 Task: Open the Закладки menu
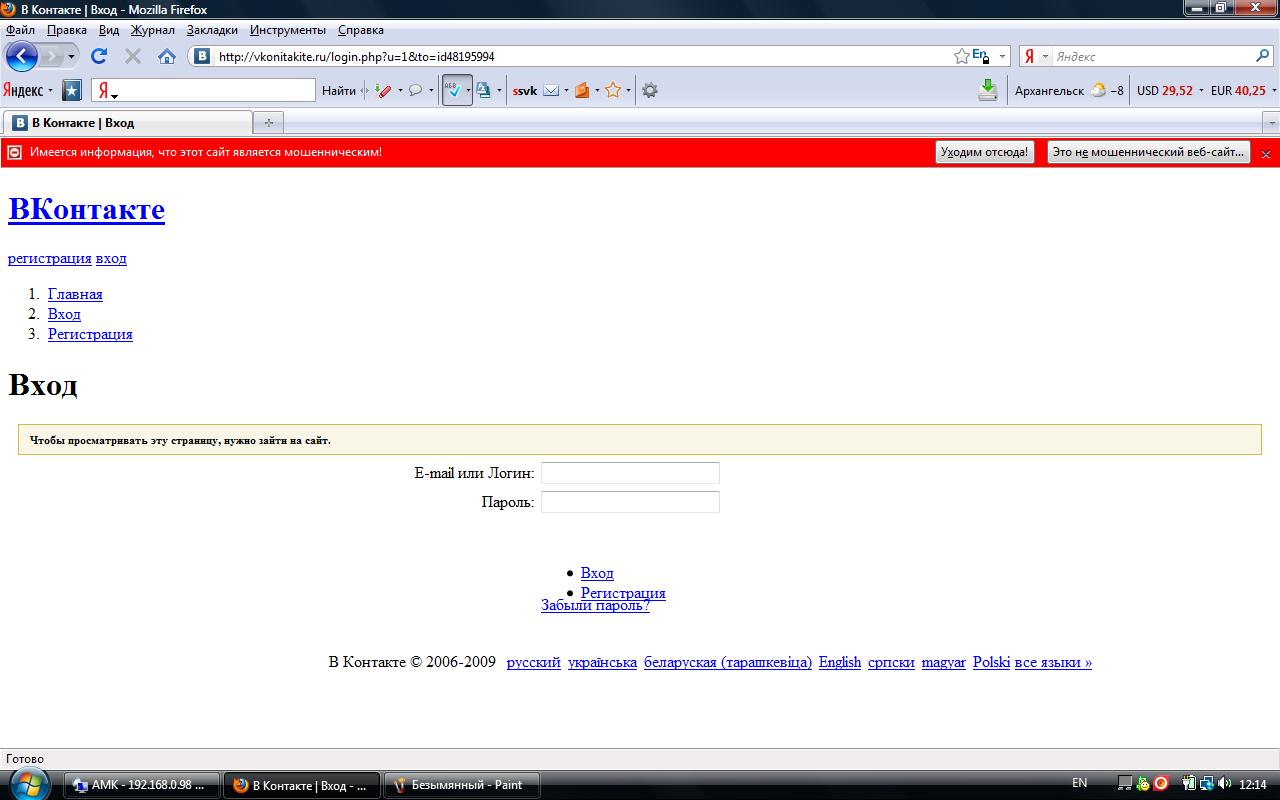click(x=212, y=30)
